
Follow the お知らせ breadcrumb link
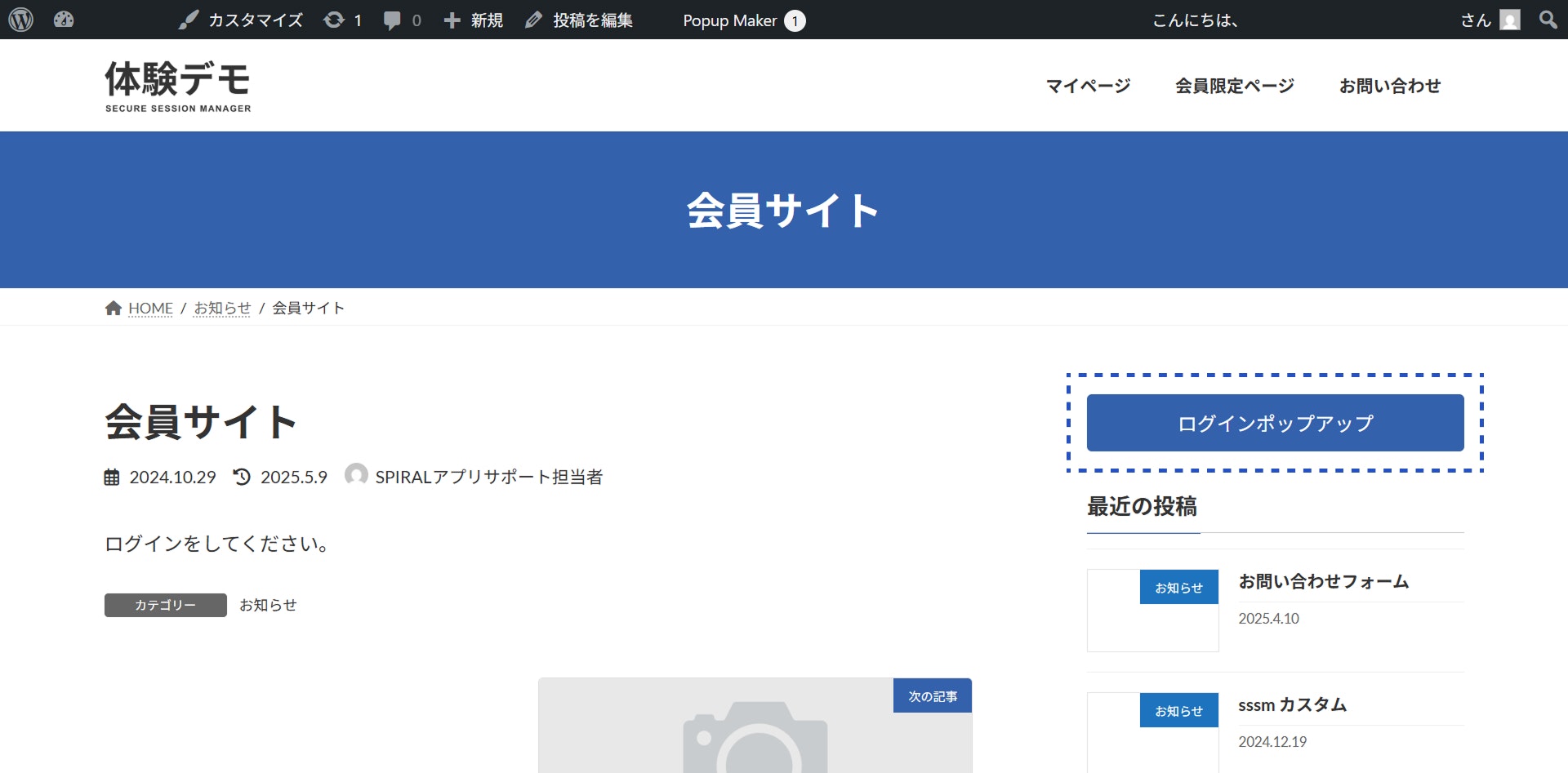[222, 309]
